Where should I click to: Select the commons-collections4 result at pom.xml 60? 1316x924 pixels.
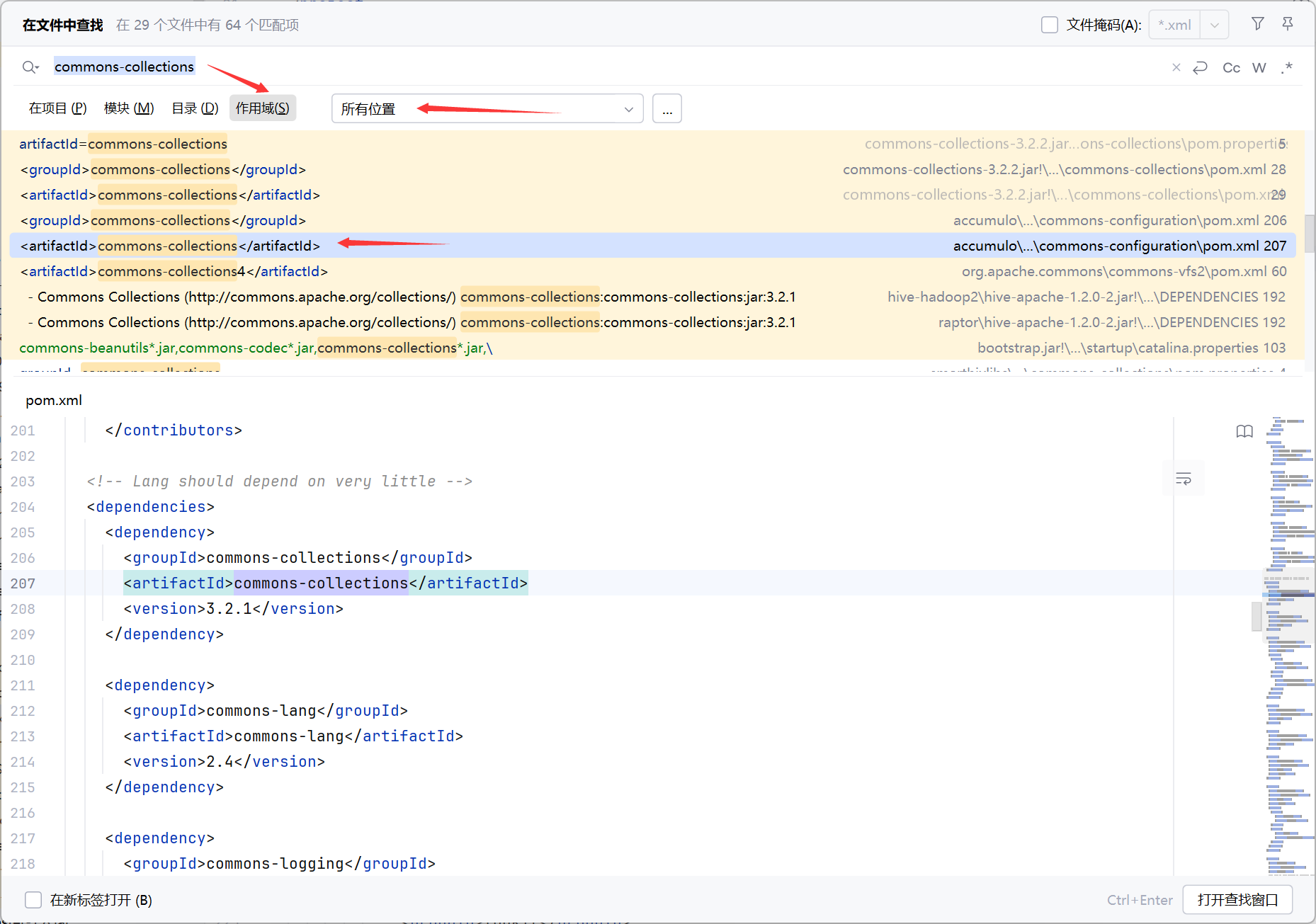pos(653,271)
